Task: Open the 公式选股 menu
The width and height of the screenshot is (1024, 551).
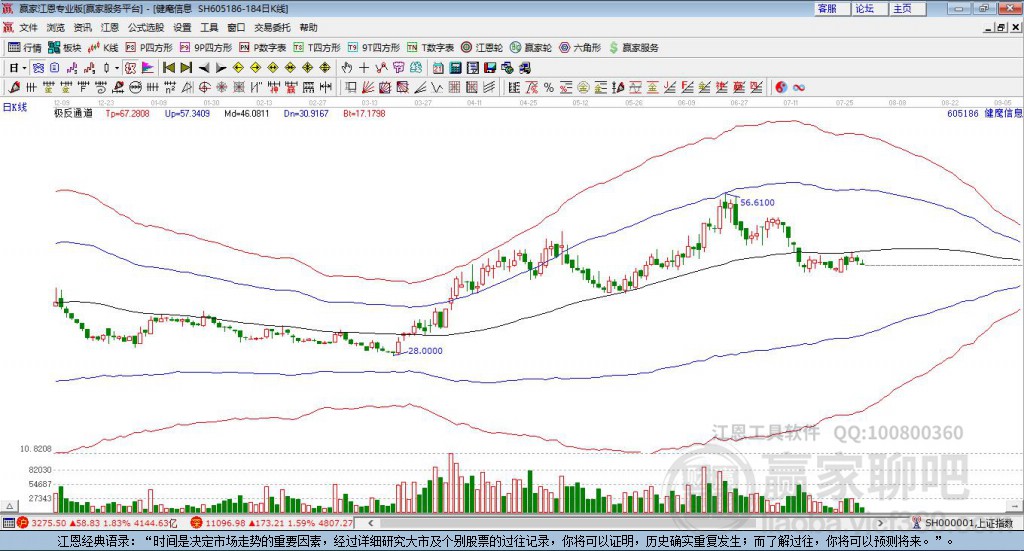Action: pos(146,27)
